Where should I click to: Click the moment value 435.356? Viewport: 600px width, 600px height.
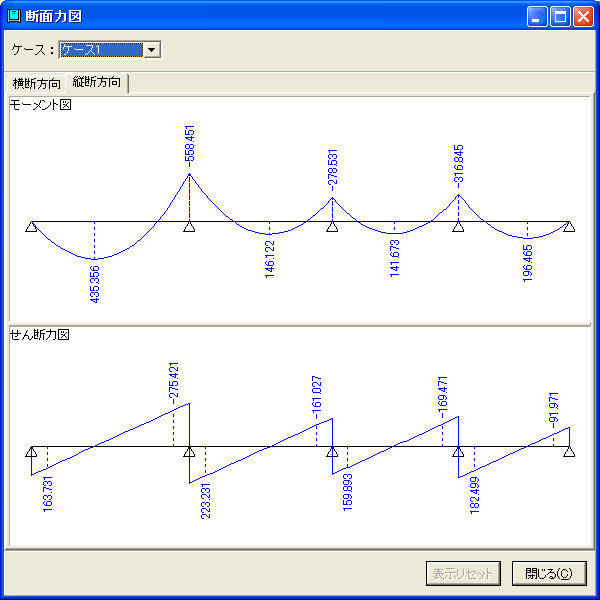(x=95, y=284)
